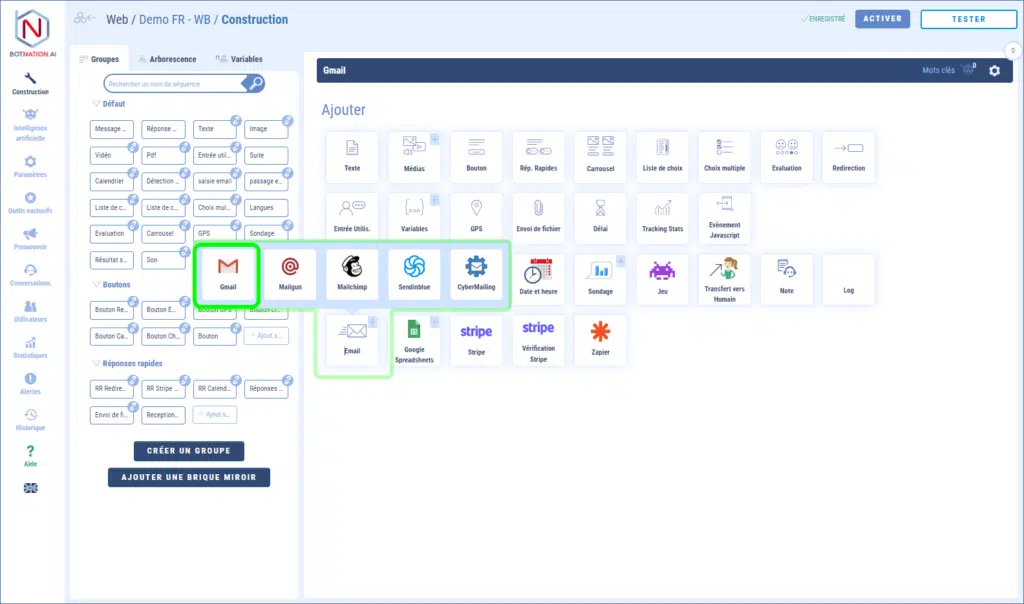Insert the GPS location block
The width and height of the screenshot is (1024, 604).
coord(476,214)
